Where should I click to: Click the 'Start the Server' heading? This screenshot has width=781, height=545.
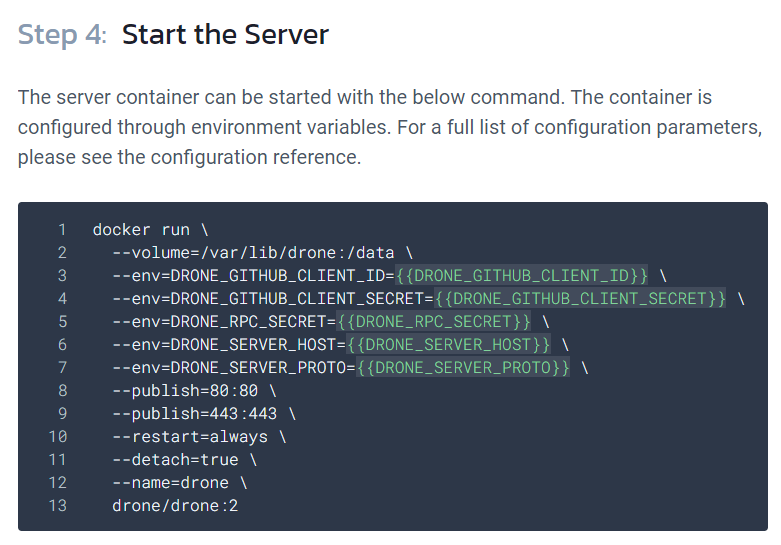225,35
